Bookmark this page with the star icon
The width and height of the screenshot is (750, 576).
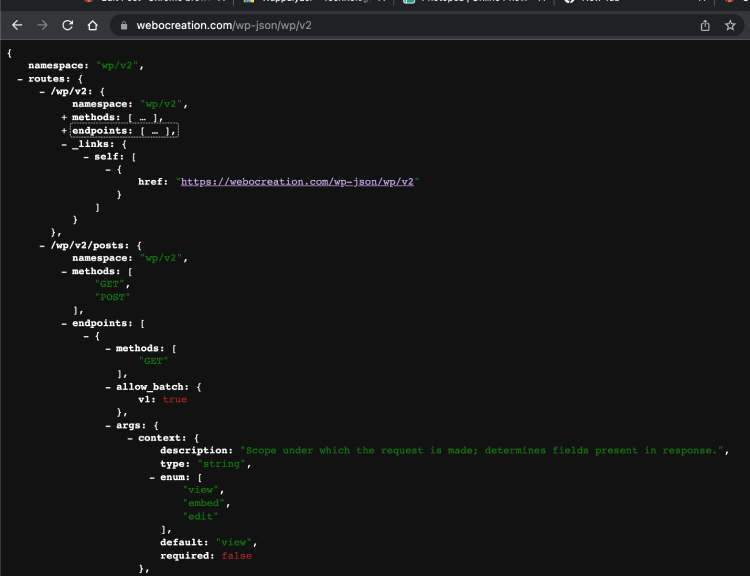tap(730, 25)
